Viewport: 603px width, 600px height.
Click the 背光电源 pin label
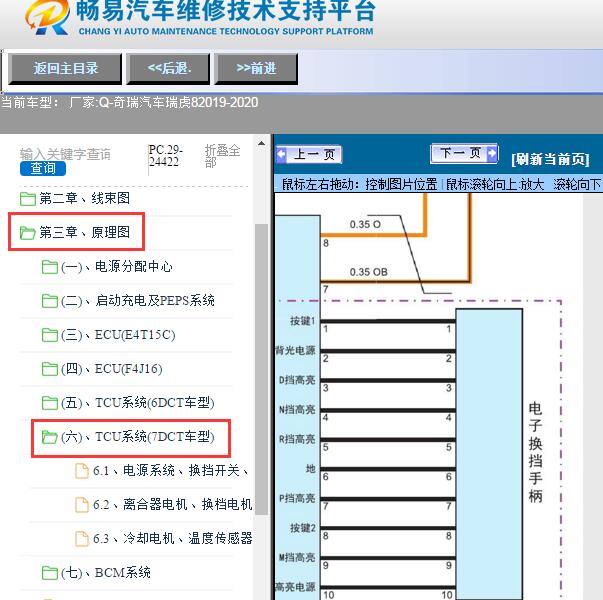tap(295, 350)
